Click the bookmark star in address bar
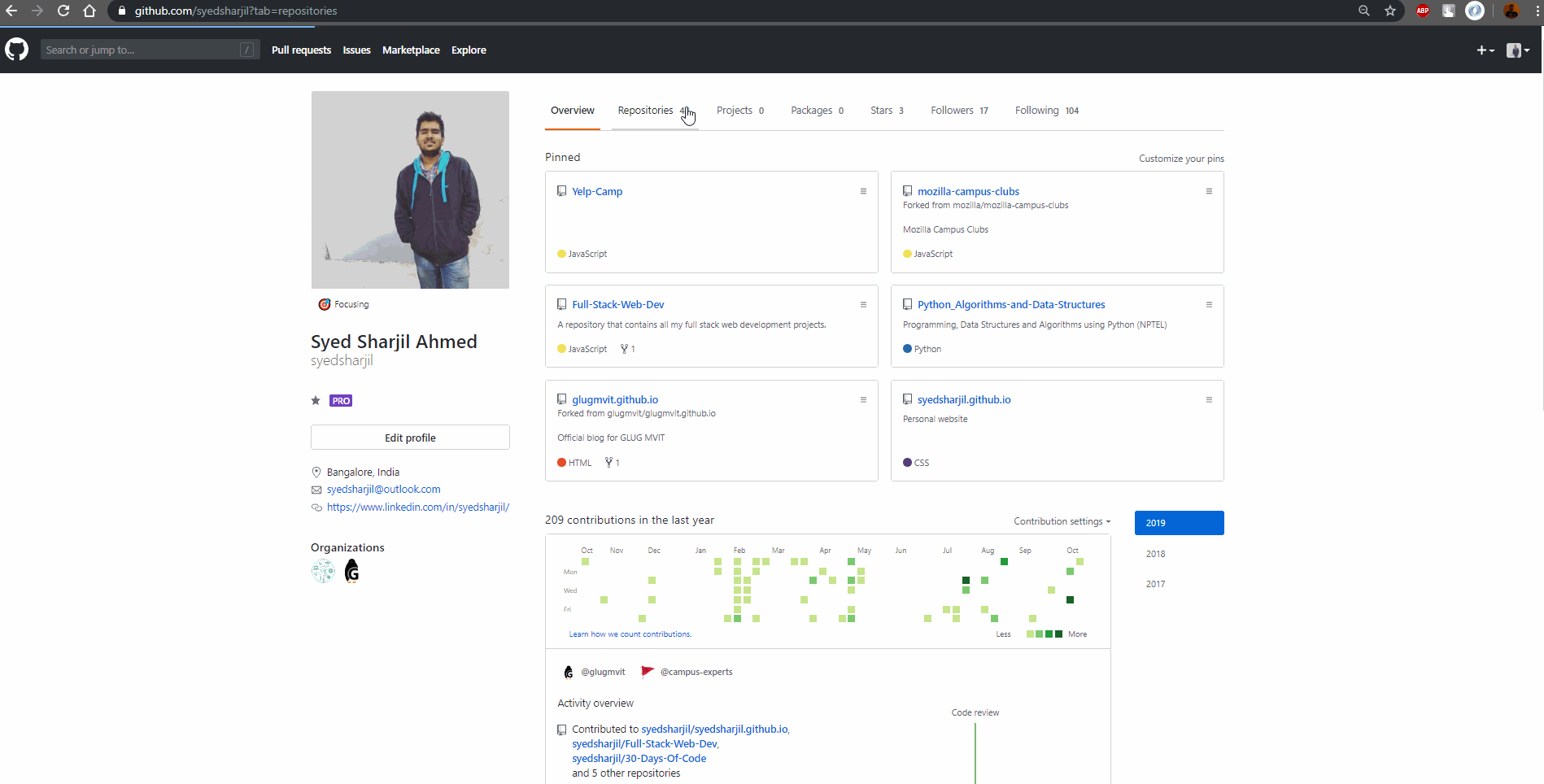1544x784 pixels. pyautogui.click(x=1390, y=11)
